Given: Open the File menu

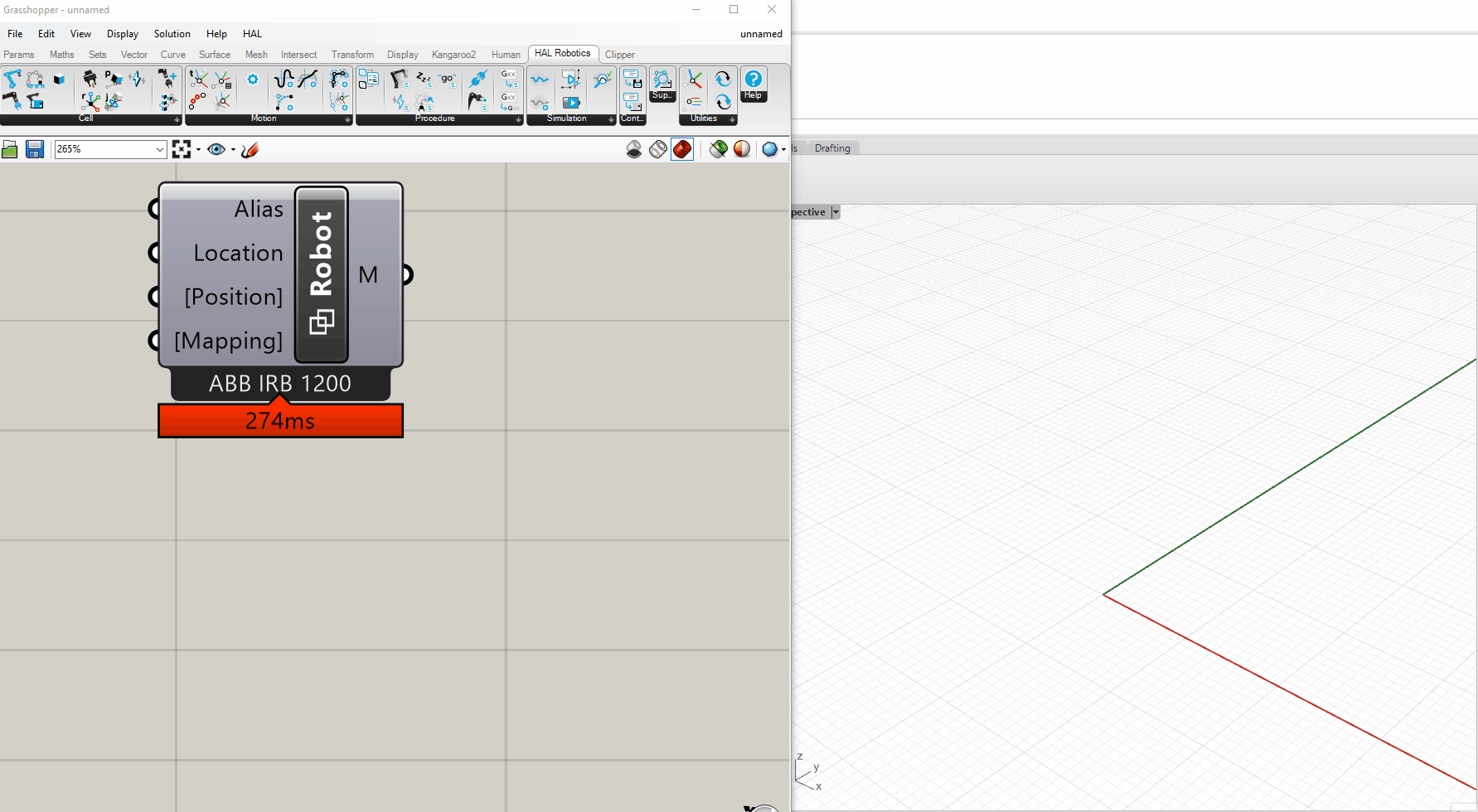Looking at the screenshot, I should 15,34.
